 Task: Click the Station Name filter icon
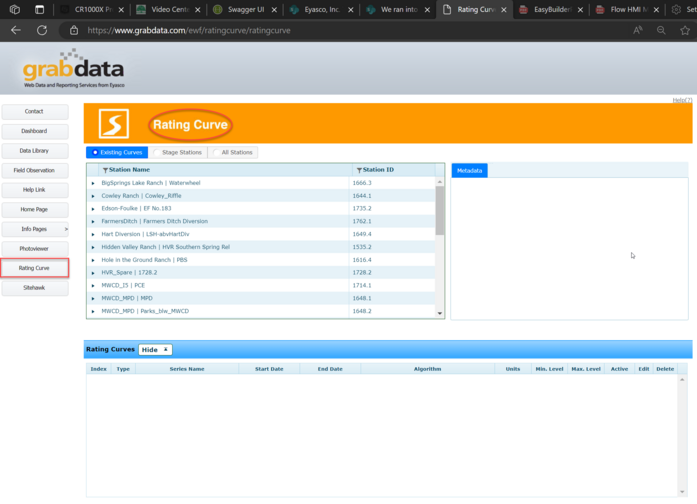105,170
